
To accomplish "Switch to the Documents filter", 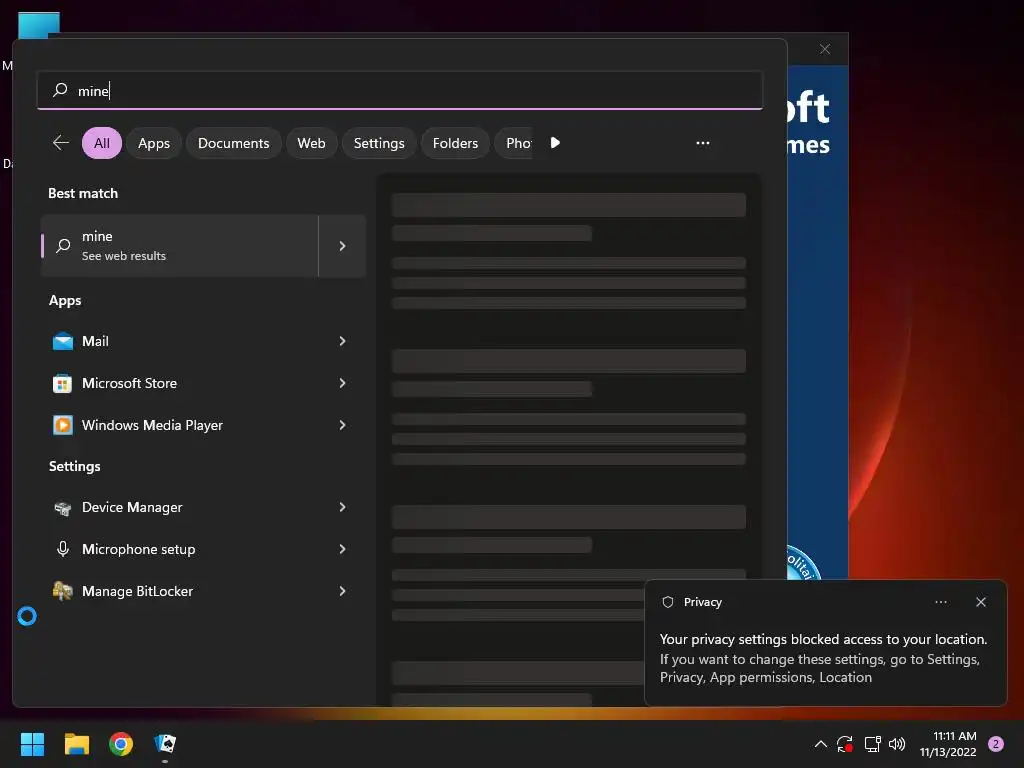I will tap(234, 143).
